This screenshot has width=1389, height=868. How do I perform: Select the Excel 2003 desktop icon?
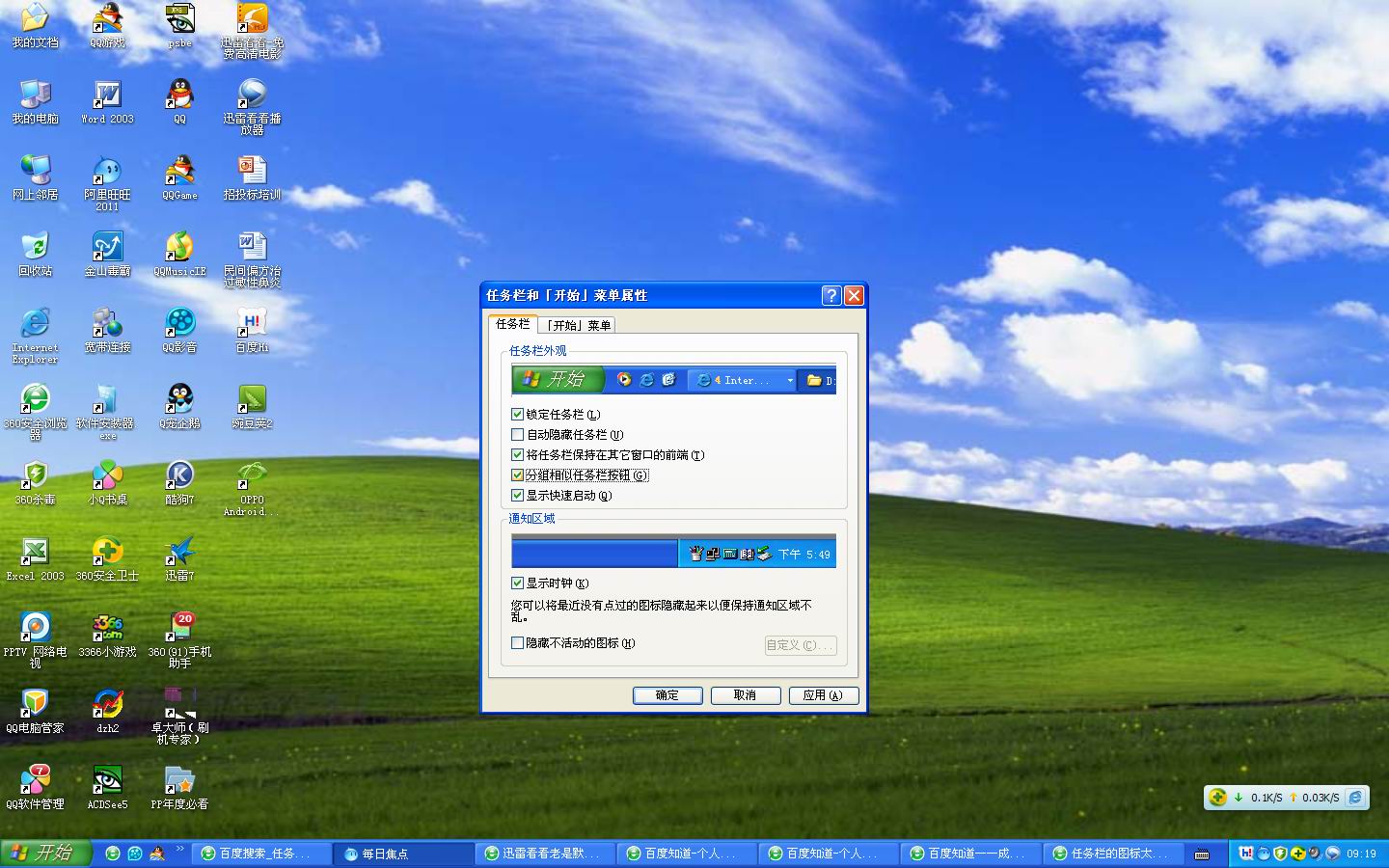pyautogui.click(x=35, y=559)
